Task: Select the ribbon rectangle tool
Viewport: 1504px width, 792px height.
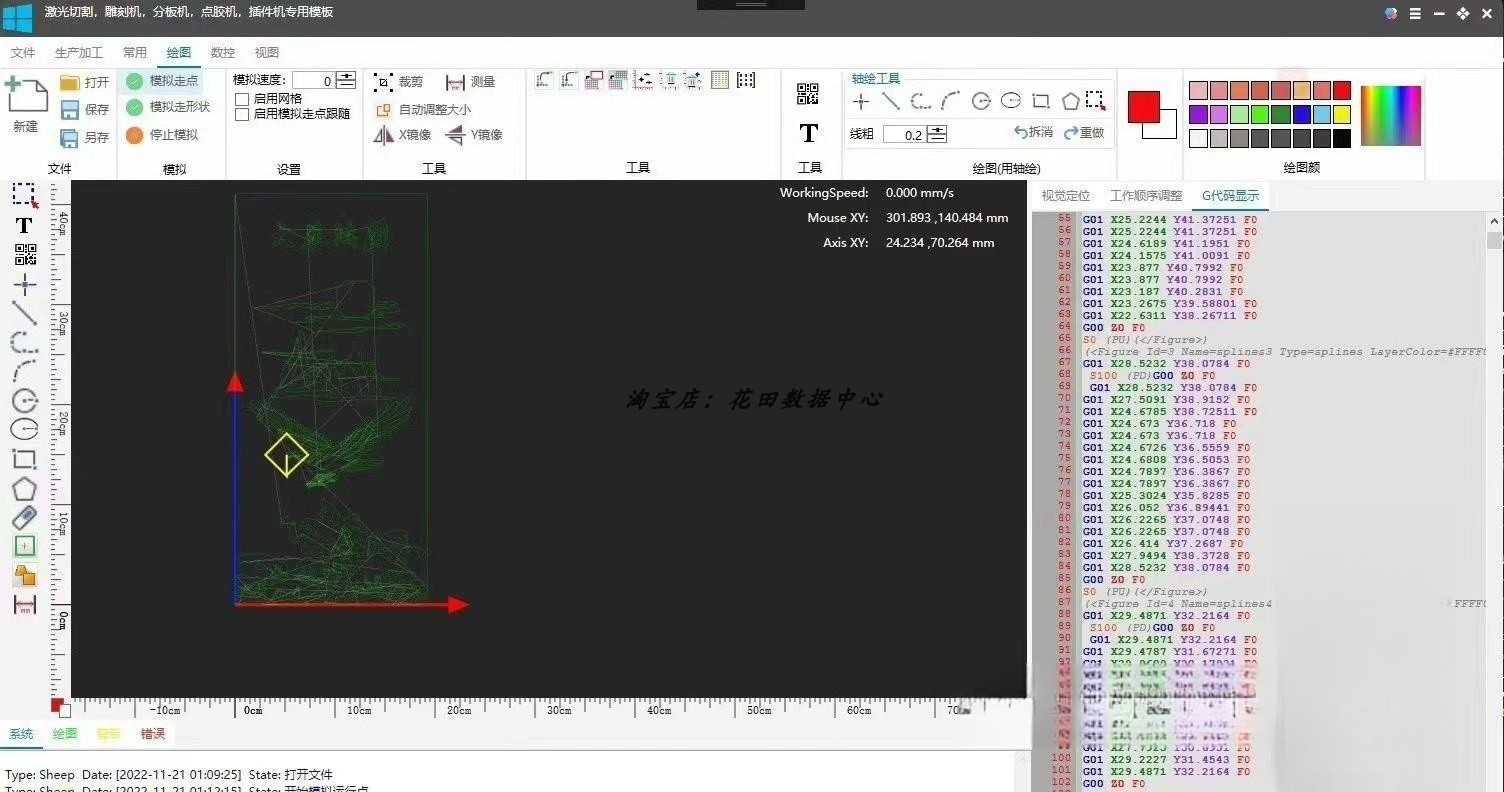Action: [x=1041, y=101]
